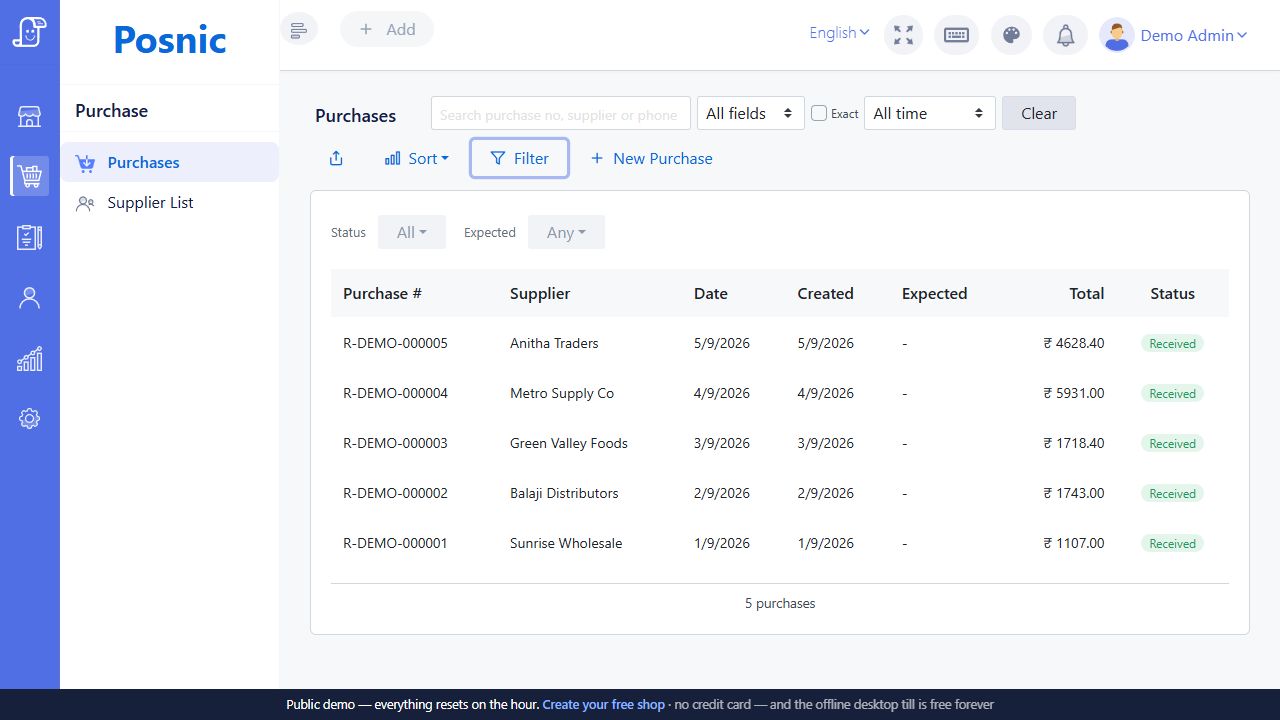Viewport: 1280px width, 720px height.
Task: Click Received badge for R-DEMO-000005
Action: coord(1172,343)
